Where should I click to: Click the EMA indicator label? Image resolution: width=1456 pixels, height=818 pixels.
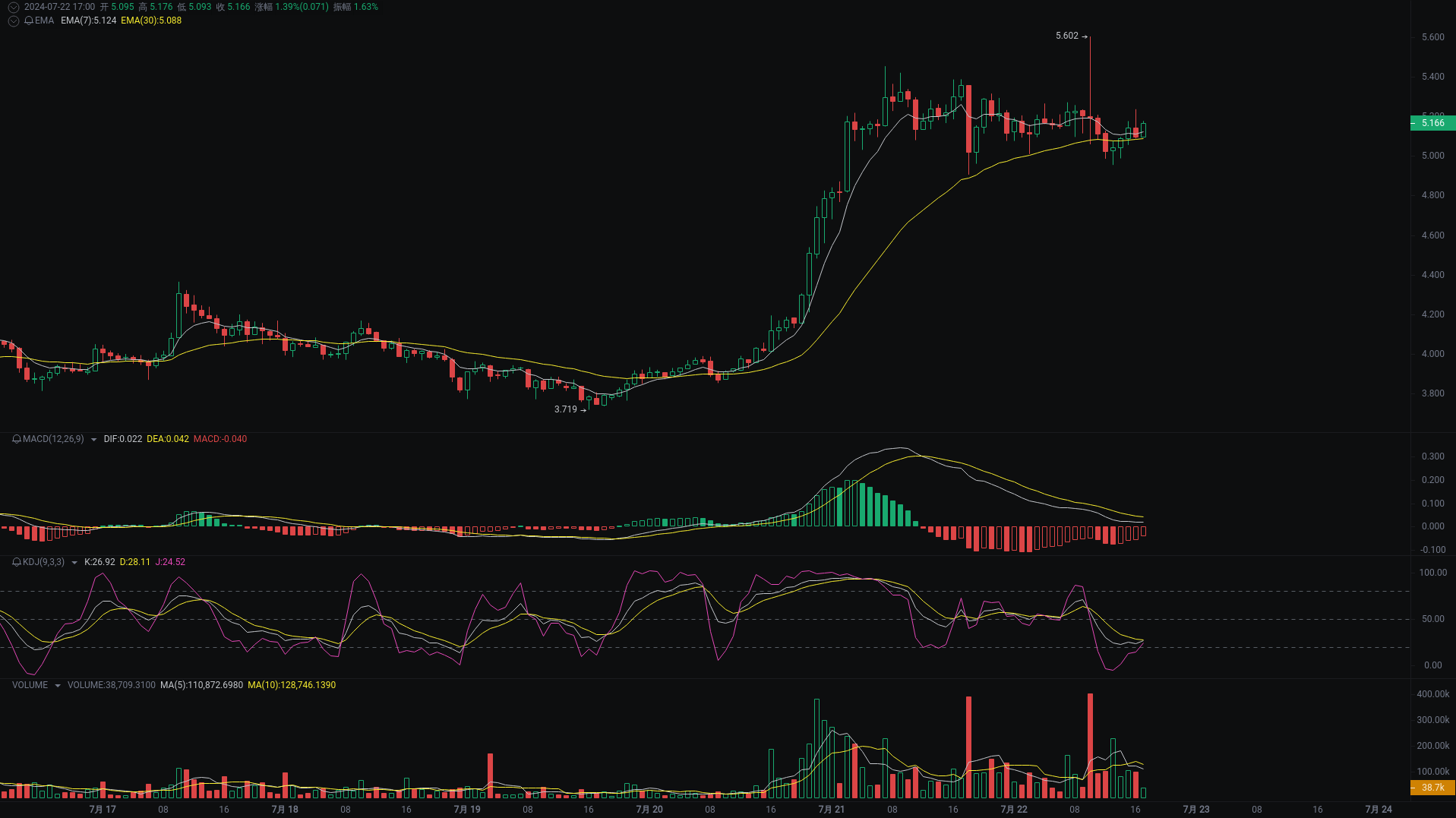tap(44, 21)
